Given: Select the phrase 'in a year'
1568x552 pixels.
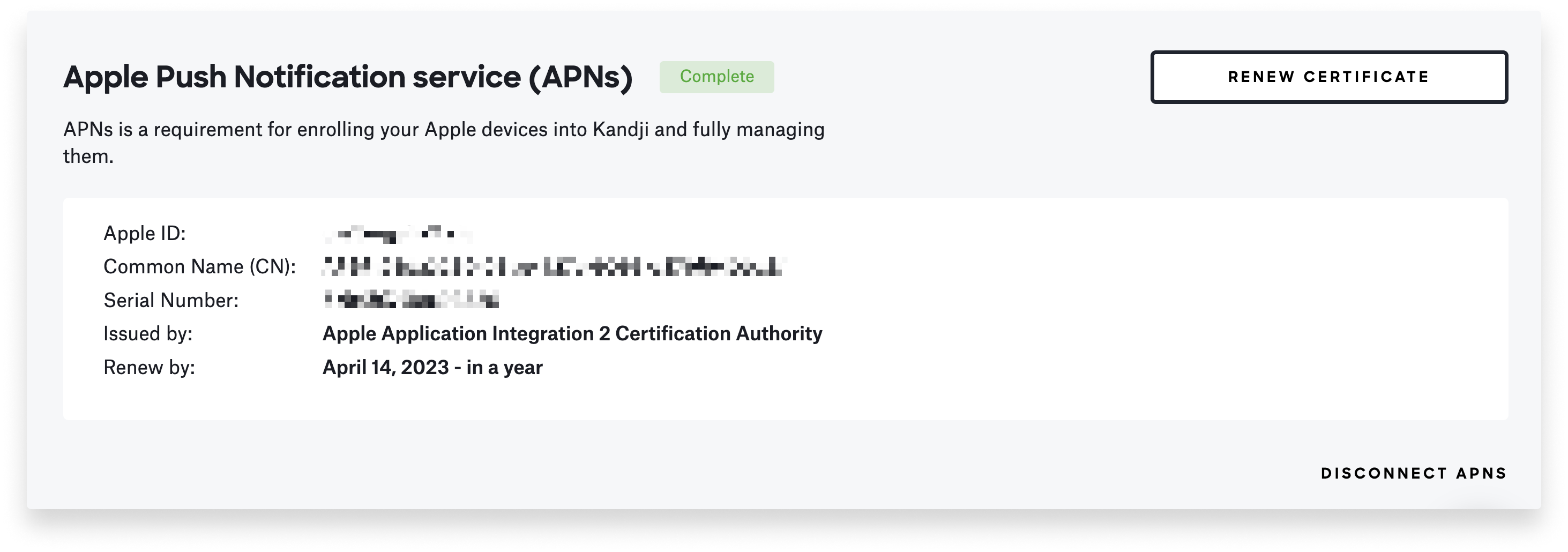Looking at the screenshot, I should point(511,367).
